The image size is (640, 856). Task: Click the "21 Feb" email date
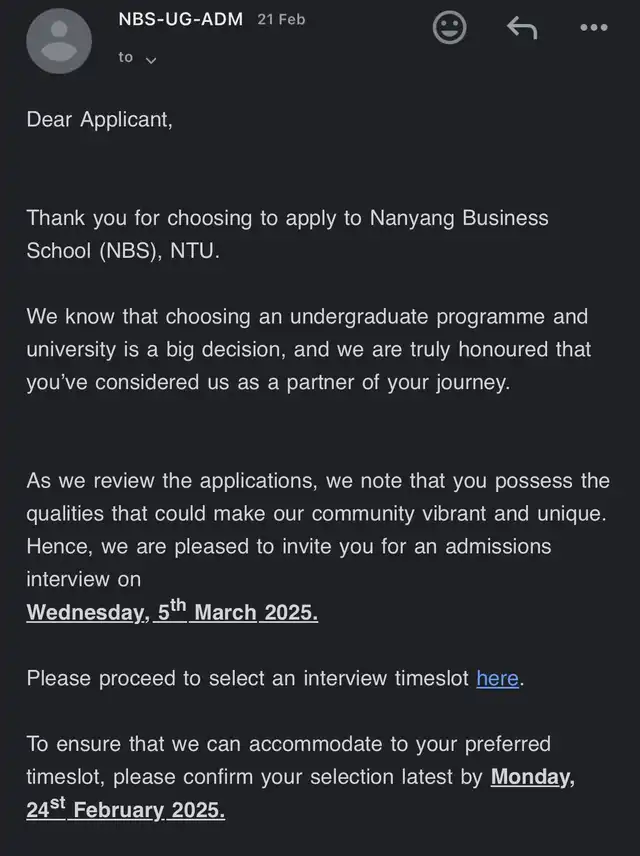[281, 20]
